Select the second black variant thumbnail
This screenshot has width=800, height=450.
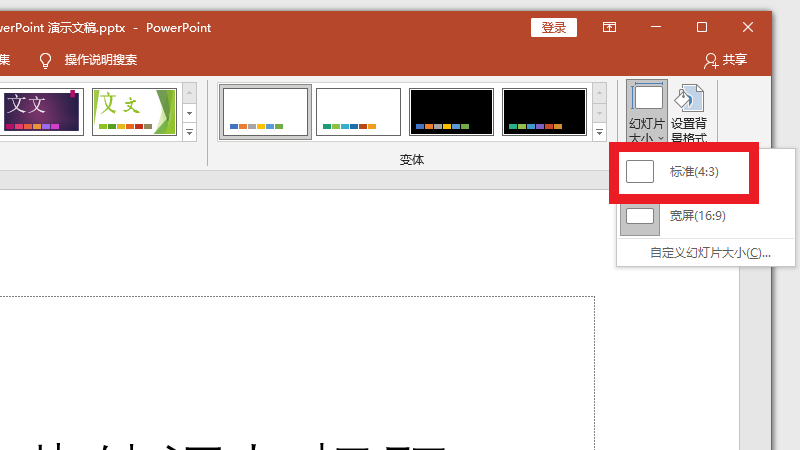tap(544, 111)
